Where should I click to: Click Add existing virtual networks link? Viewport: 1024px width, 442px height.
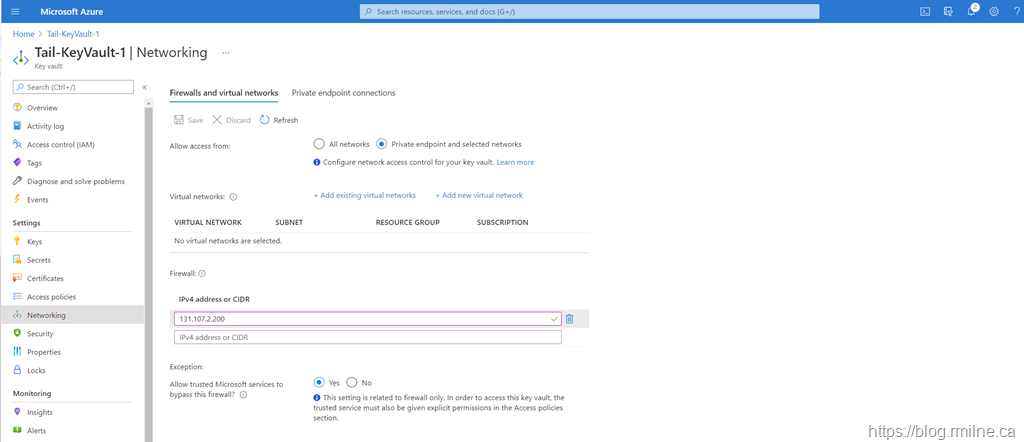[x=364, y=195]
